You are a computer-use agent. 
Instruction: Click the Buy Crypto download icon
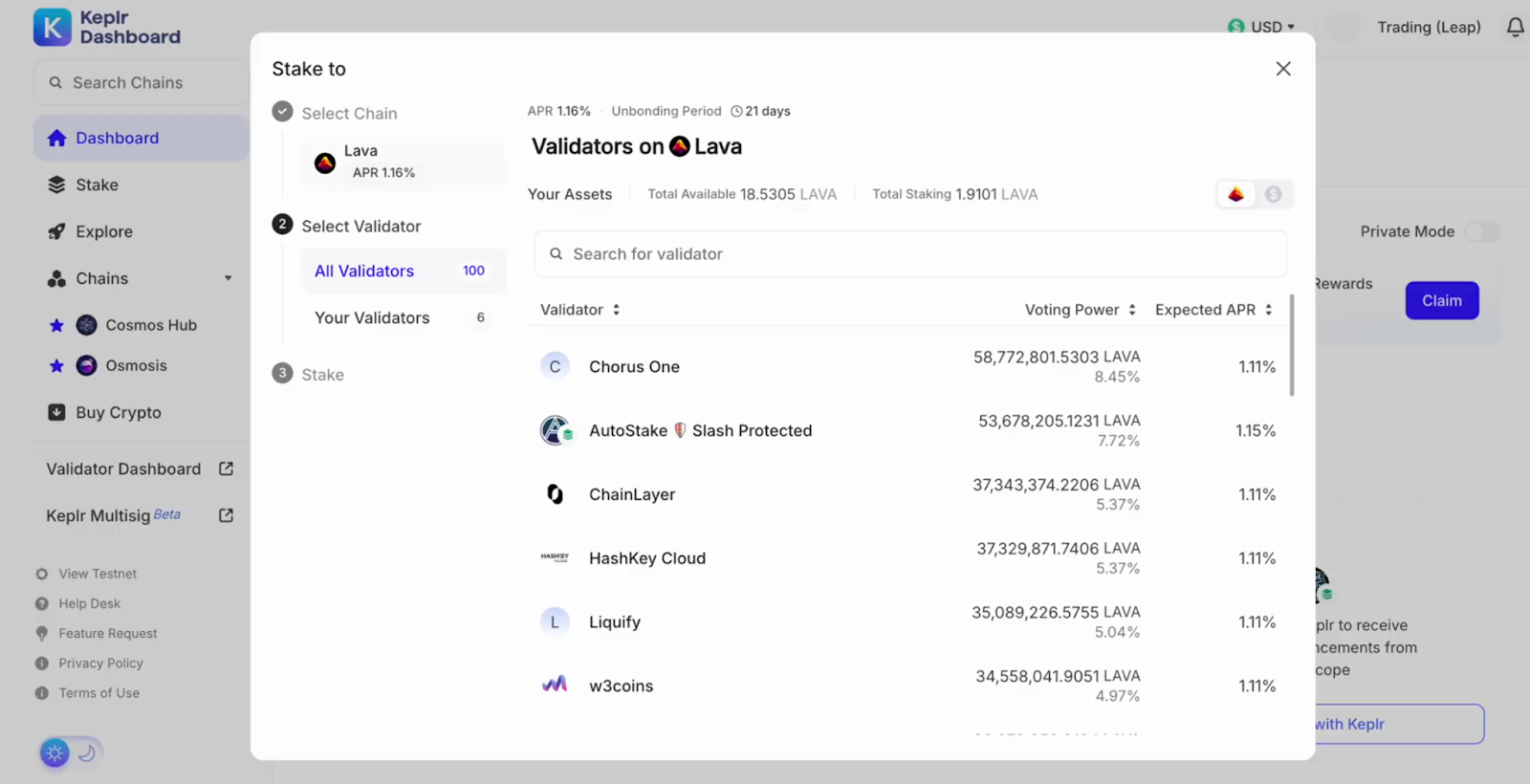coord(56,412)
